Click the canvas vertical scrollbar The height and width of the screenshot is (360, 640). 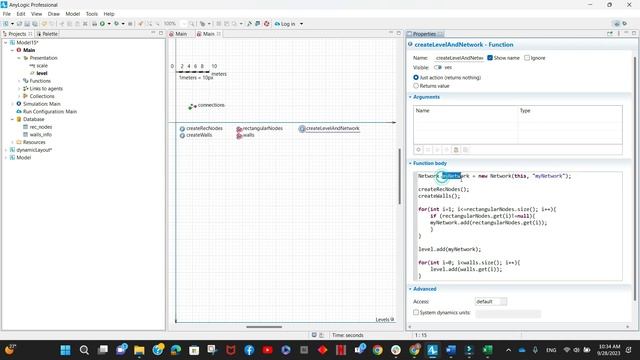[399, 176]
